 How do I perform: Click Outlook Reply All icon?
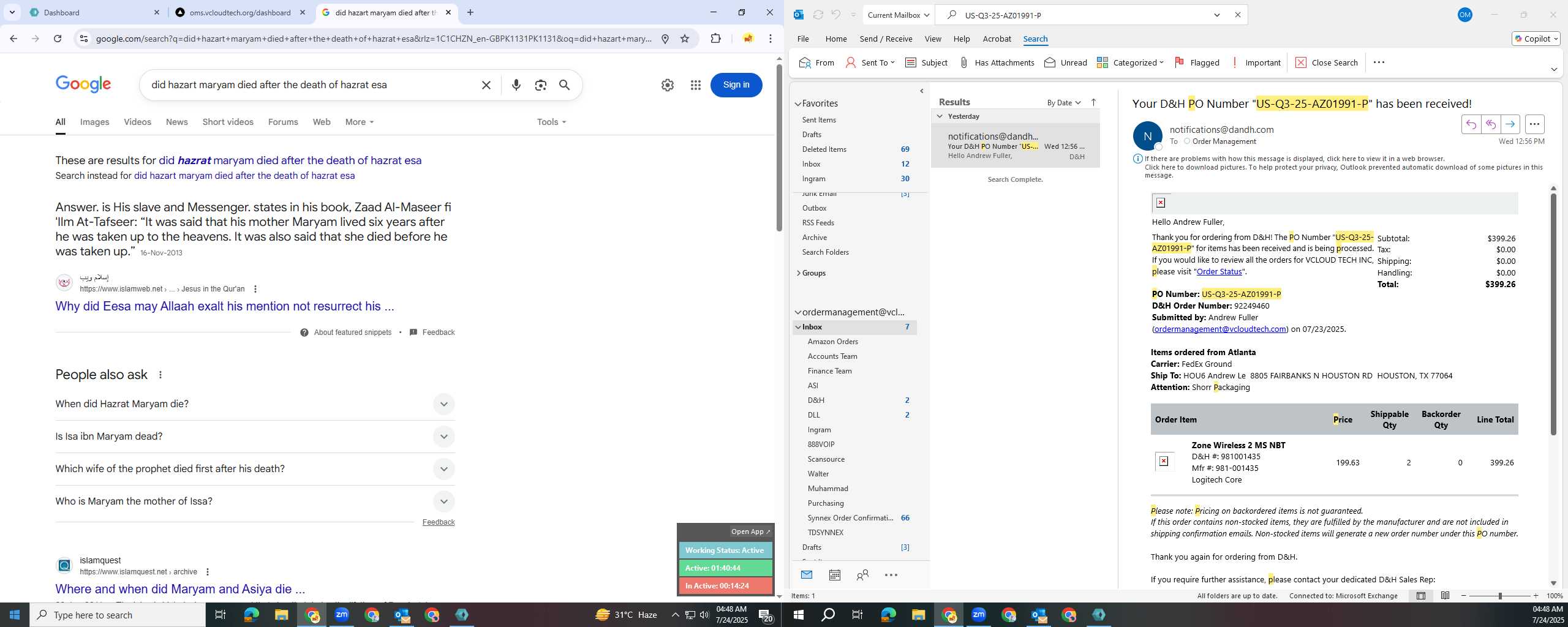[1490, 124]
